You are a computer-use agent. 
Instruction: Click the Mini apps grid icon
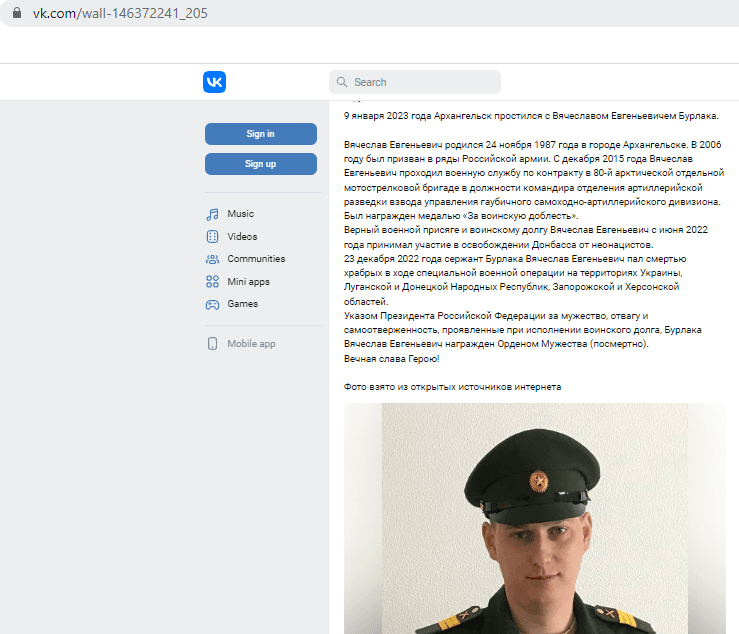click(x=213, y=281)
